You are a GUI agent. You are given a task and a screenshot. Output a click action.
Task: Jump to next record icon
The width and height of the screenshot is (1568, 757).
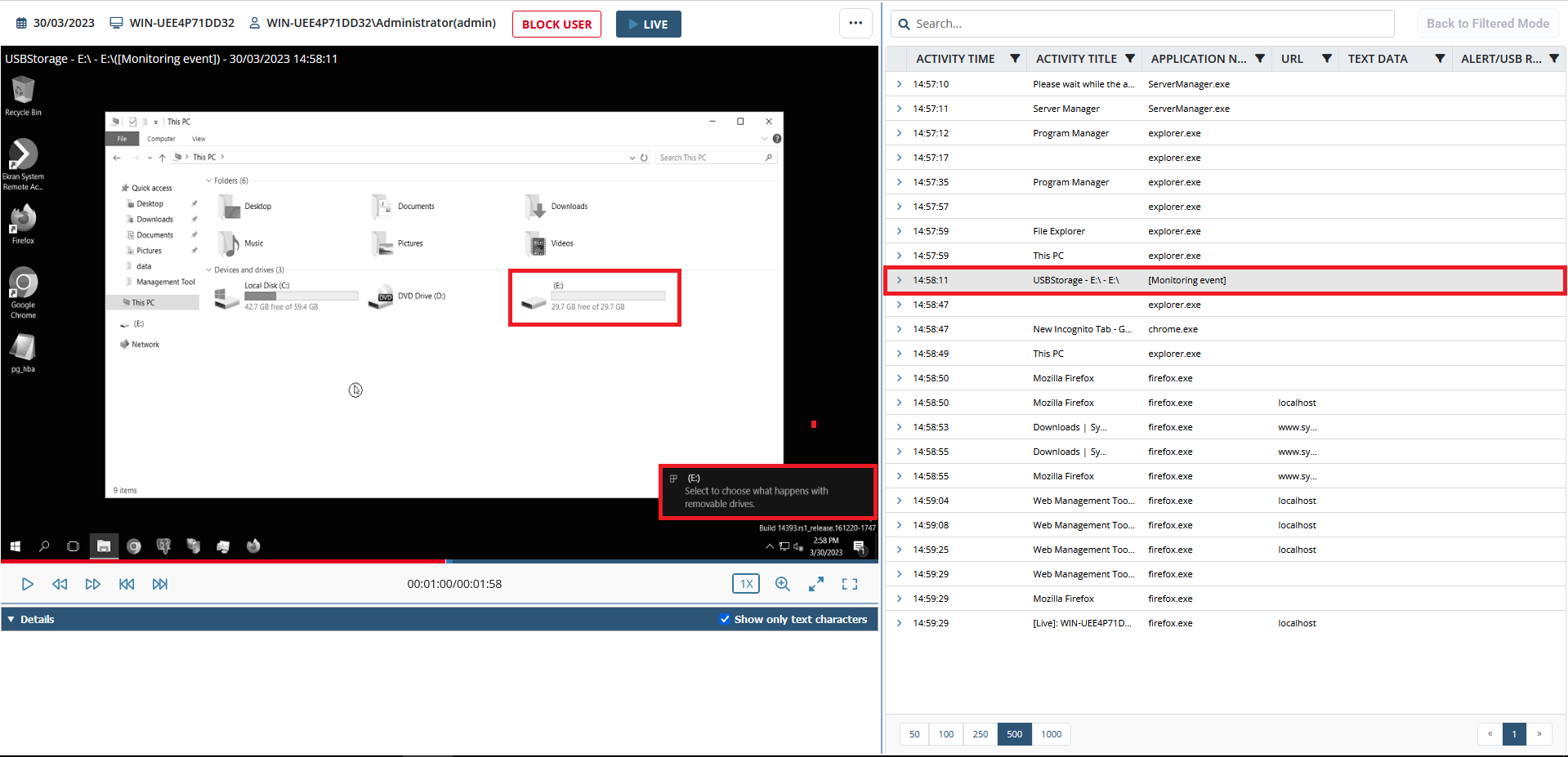(x=160, y=584)
